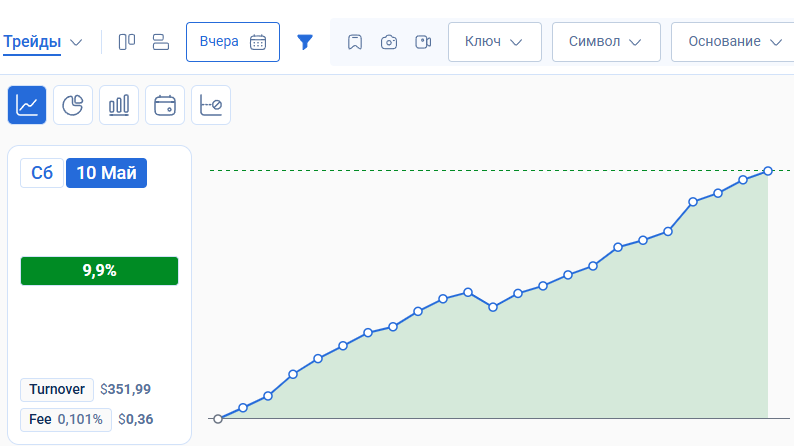This screenshot has width=794, height=446.
Task: Open the drawdown chart icon
Action: [211, 105]
